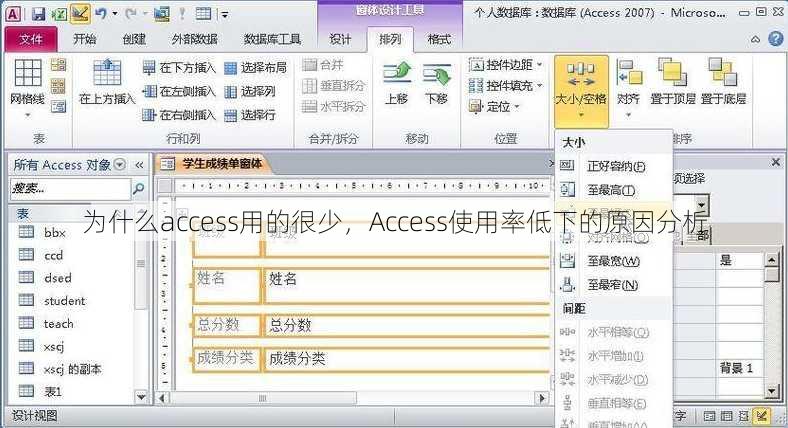This screenshot has height=428, width=788.
Task: Click the Help question mark icon
Action: [776, 39]
